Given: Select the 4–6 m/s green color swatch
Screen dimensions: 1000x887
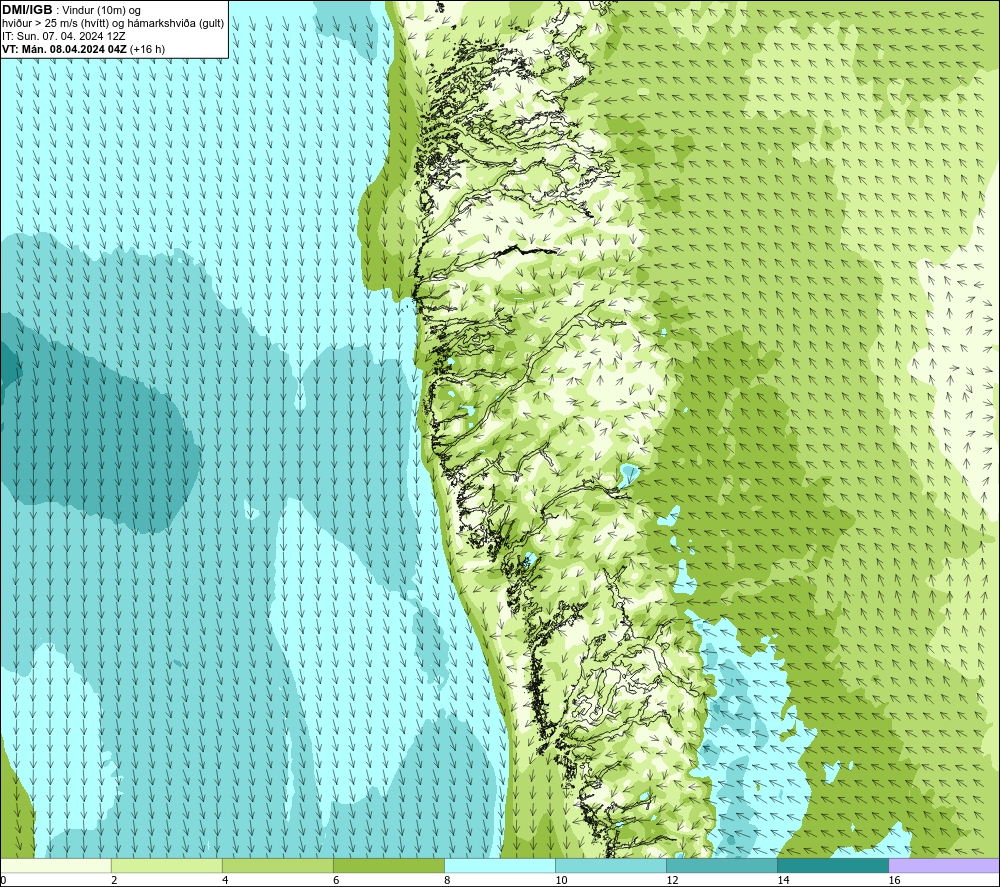Looking at the screenshot, I should click(x=277, y=865).
